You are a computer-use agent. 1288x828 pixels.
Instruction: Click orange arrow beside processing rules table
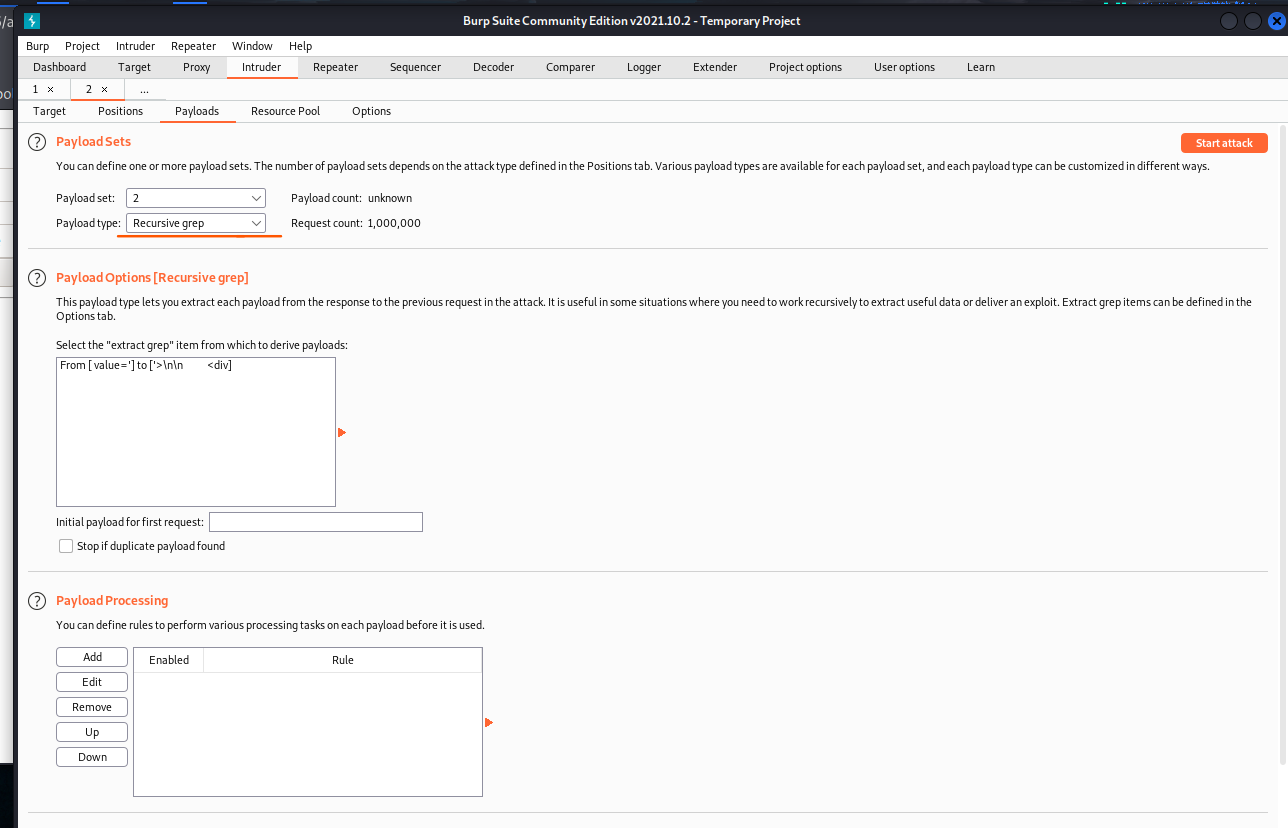(489, 722)
